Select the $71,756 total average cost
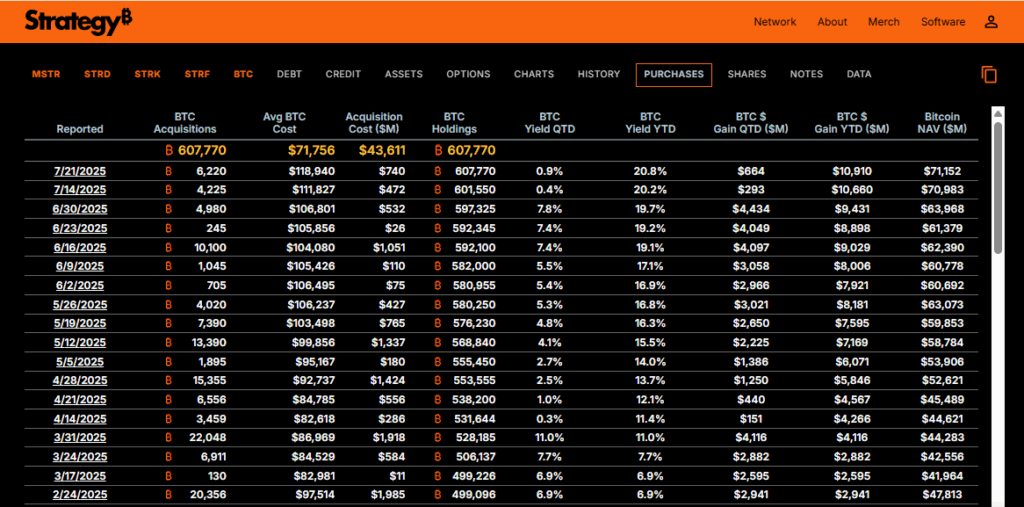1024x507 pixels. (x=311, y=151)
